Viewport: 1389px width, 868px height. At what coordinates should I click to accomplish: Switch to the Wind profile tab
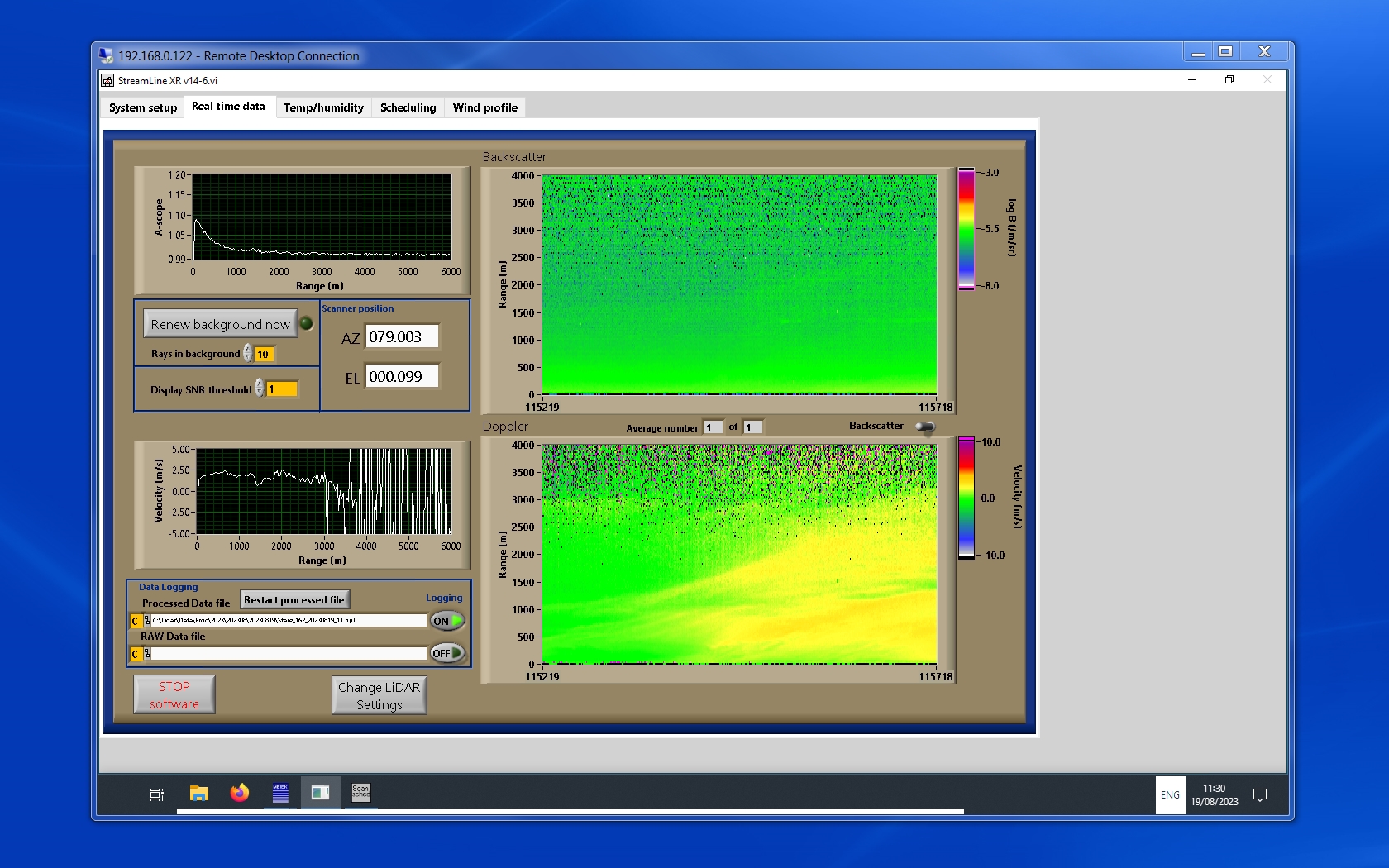coord(484,107)
